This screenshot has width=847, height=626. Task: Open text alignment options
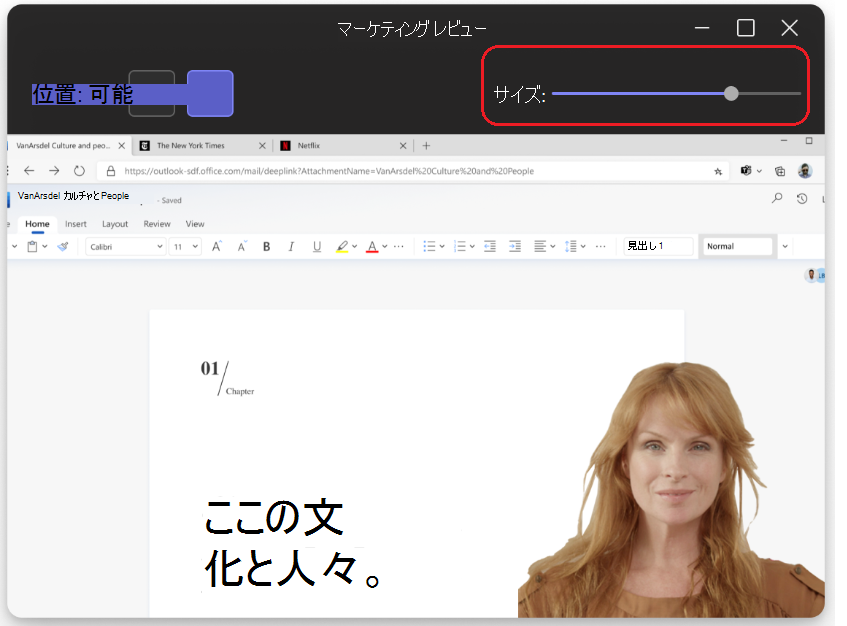[544, 246]
